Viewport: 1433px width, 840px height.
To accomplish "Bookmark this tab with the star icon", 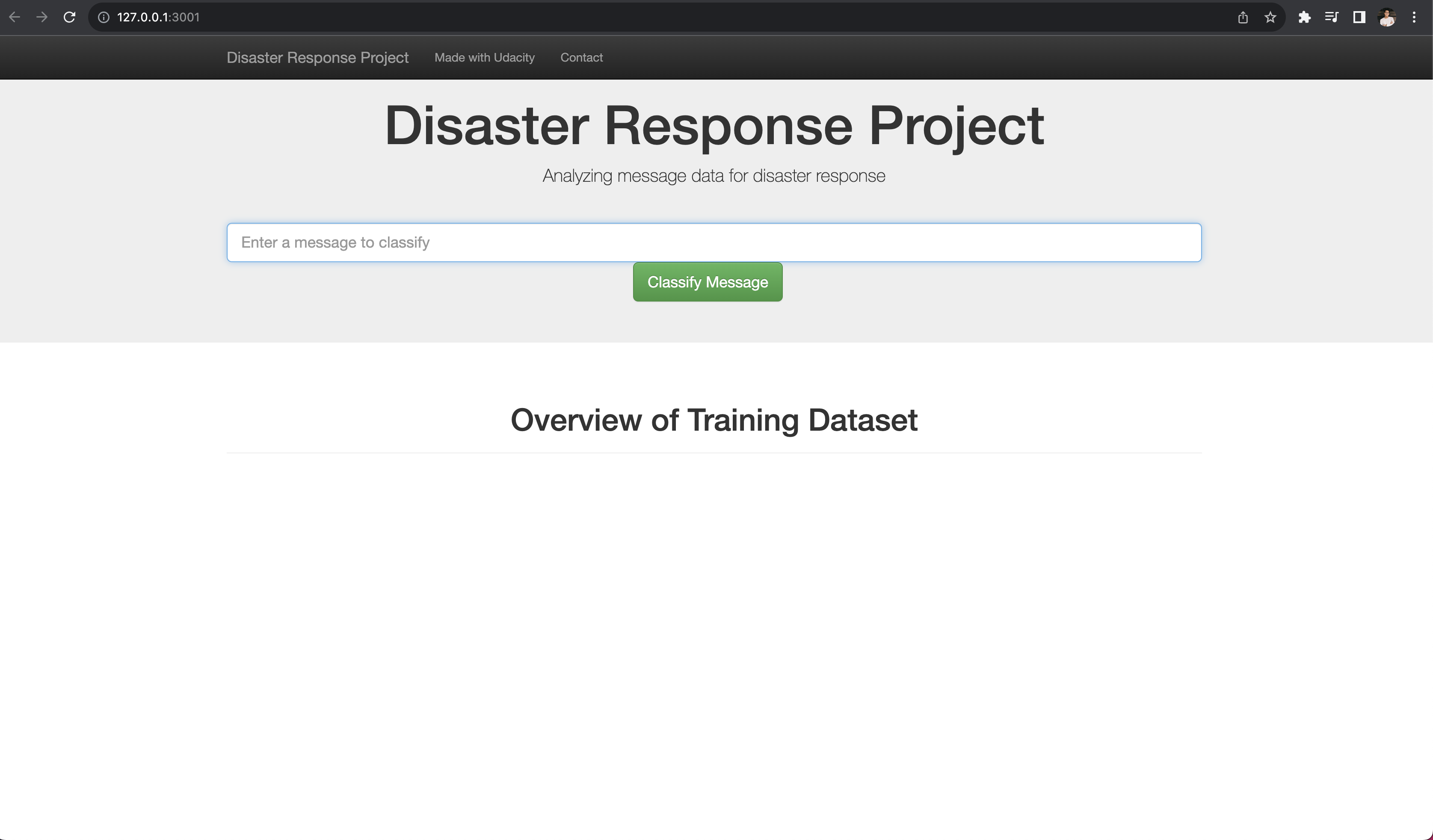I will (x=1270, y=17).
